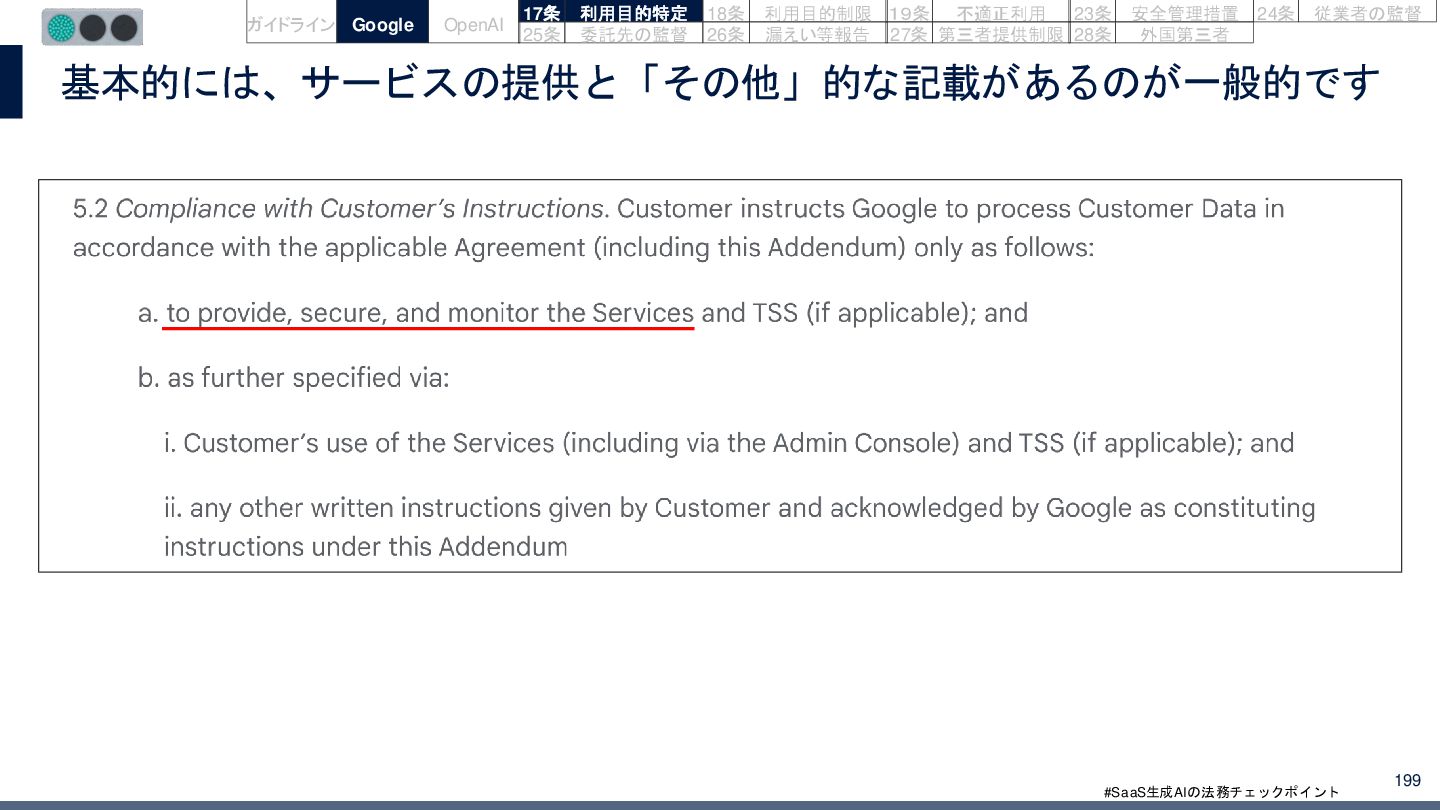Select the 25条 article number cell
The height and width of the screenshot is (810, 1440).
pyautogui.click(x=542, y=34)
